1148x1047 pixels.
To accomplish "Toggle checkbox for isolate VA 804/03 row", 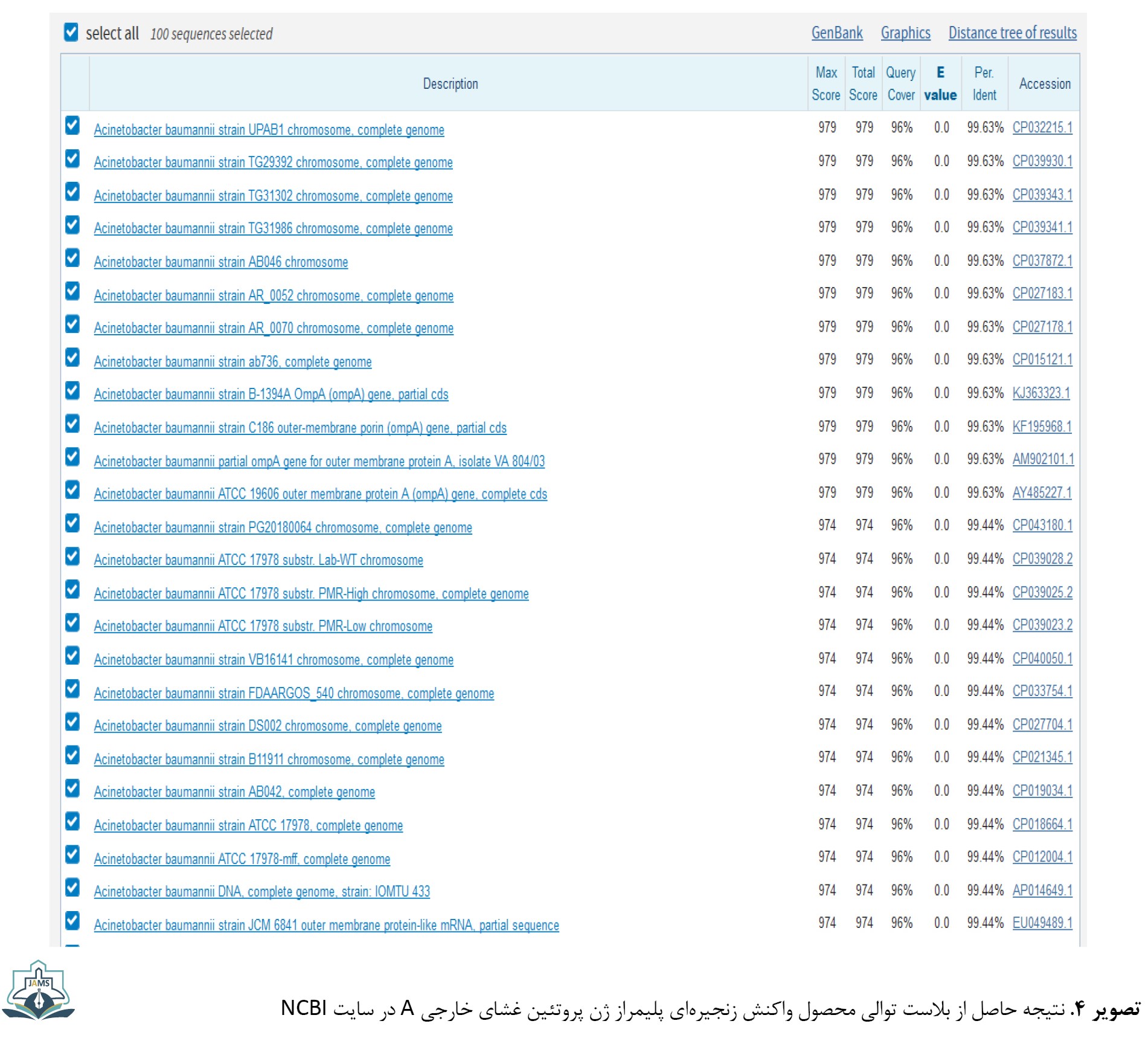I will coord(72,457).
